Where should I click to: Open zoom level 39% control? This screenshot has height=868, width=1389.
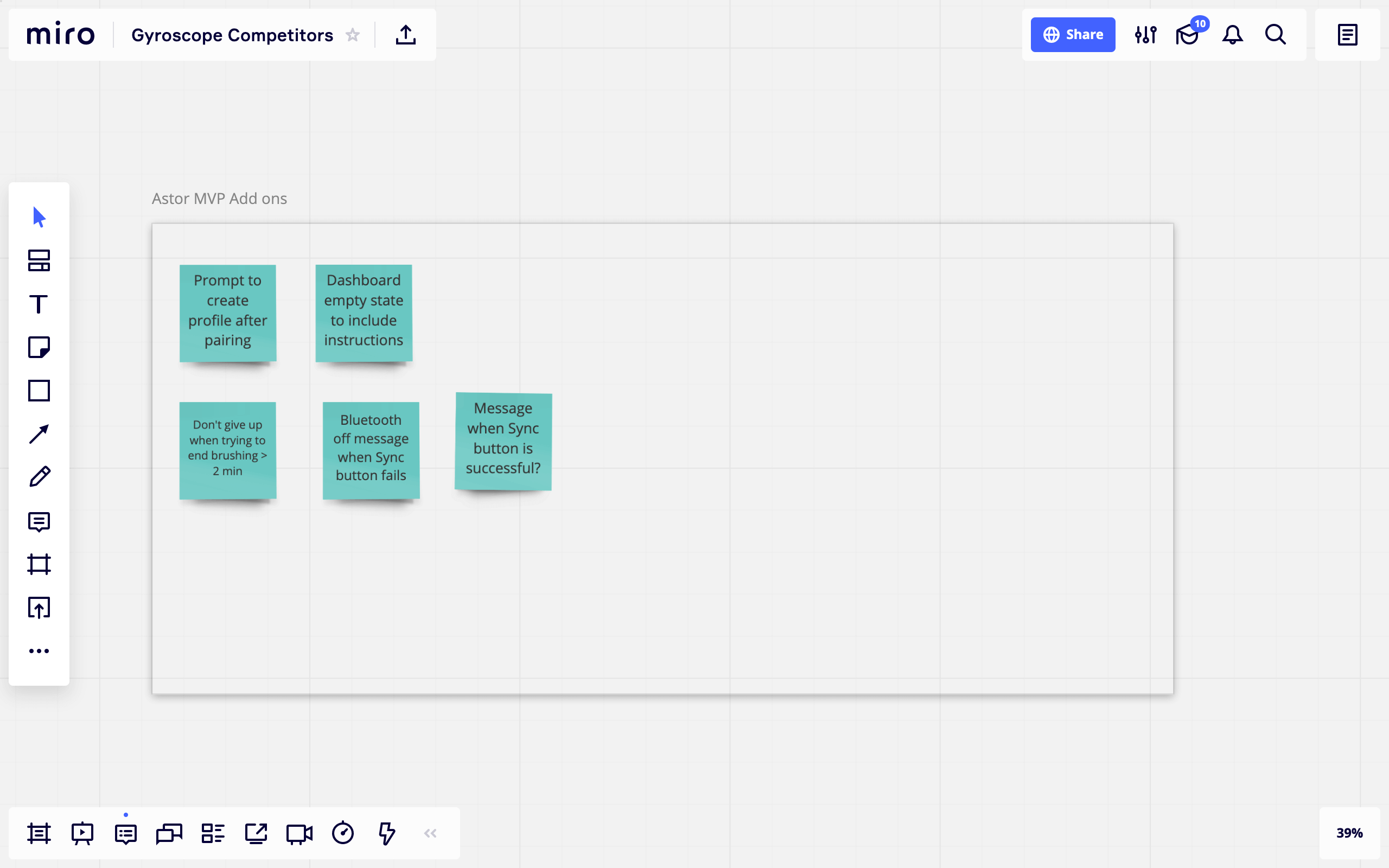tap(1349, 833)
